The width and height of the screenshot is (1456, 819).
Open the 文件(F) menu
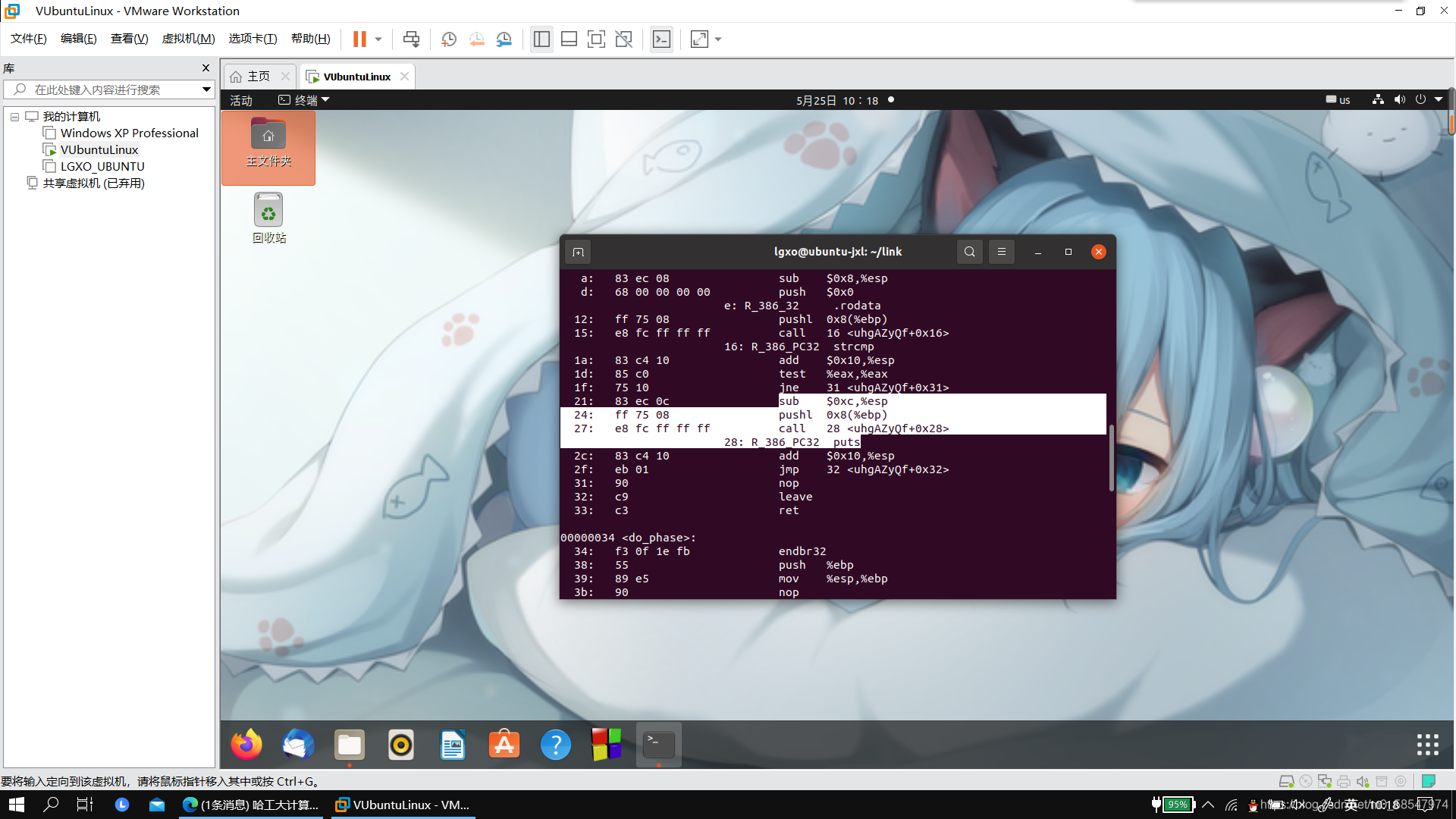[x=29, y=39]
